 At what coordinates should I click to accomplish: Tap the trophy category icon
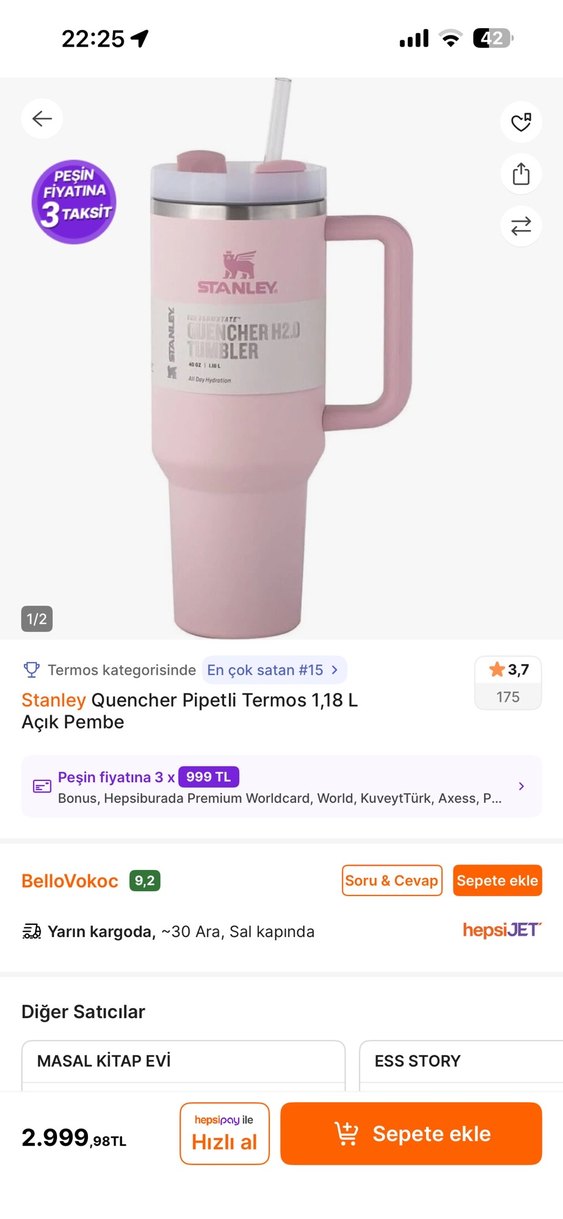pos(31,670)
